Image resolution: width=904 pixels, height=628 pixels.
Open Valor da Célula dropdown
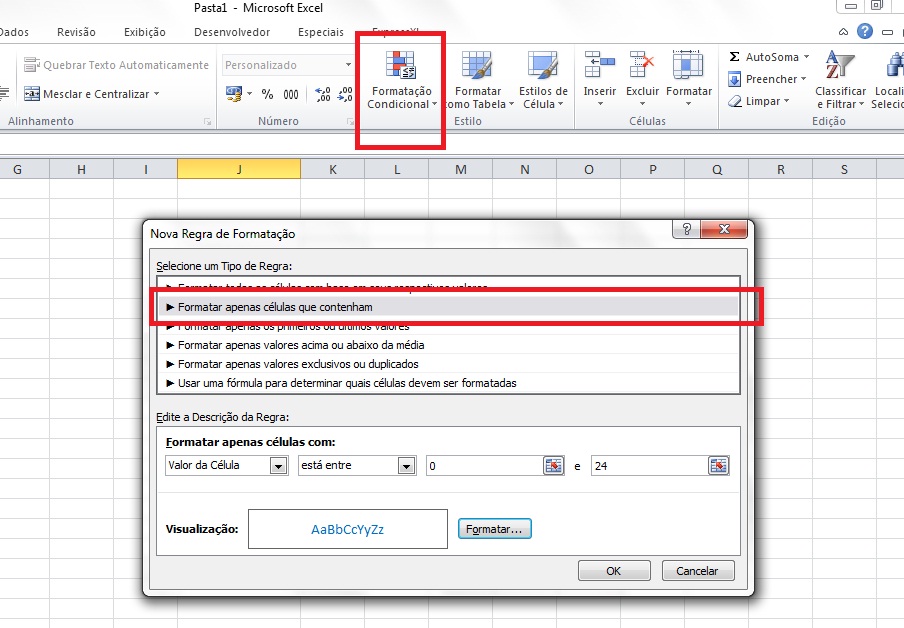coord(278,465)
